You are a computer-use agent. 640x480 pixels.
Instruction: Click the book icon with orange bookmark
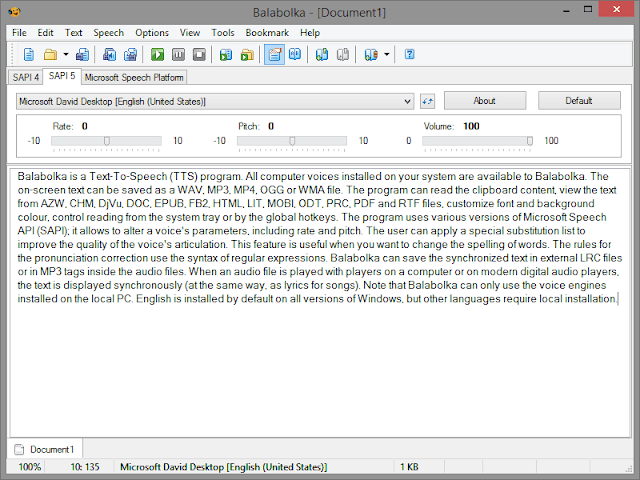(371, 54)
